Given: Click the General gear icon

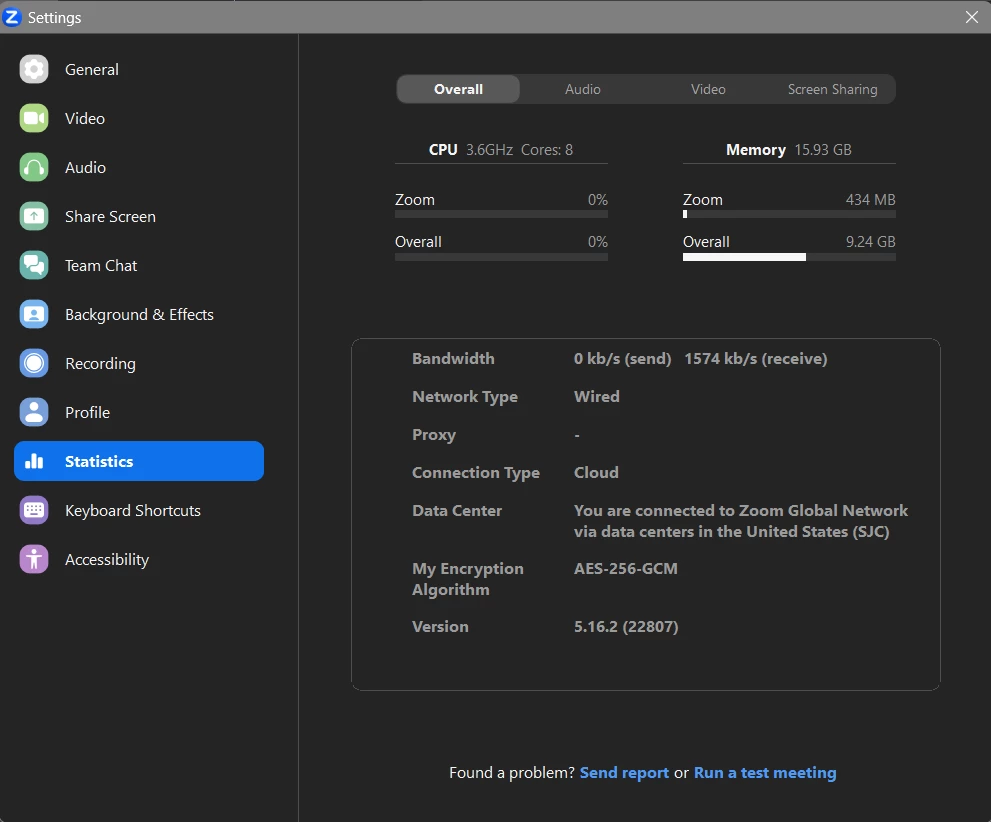Looking at the screenshot, I should (33, 70).
